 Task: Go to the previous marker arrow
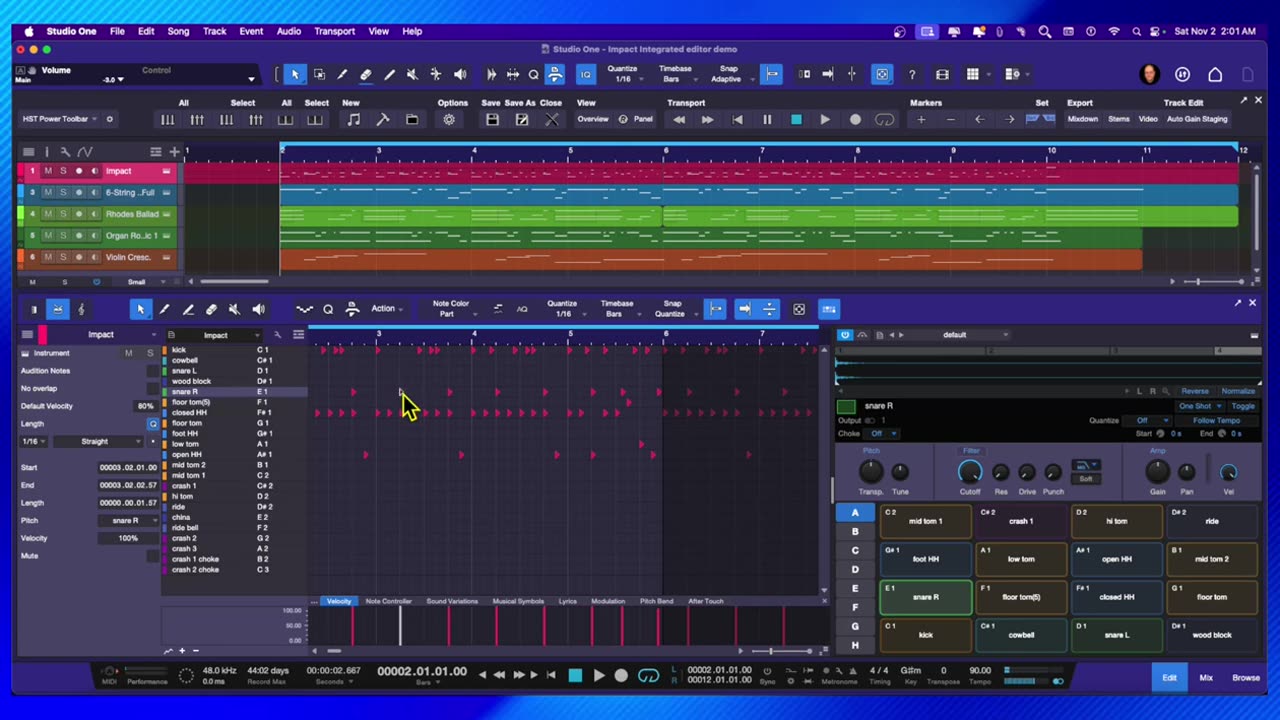(980, 120)
